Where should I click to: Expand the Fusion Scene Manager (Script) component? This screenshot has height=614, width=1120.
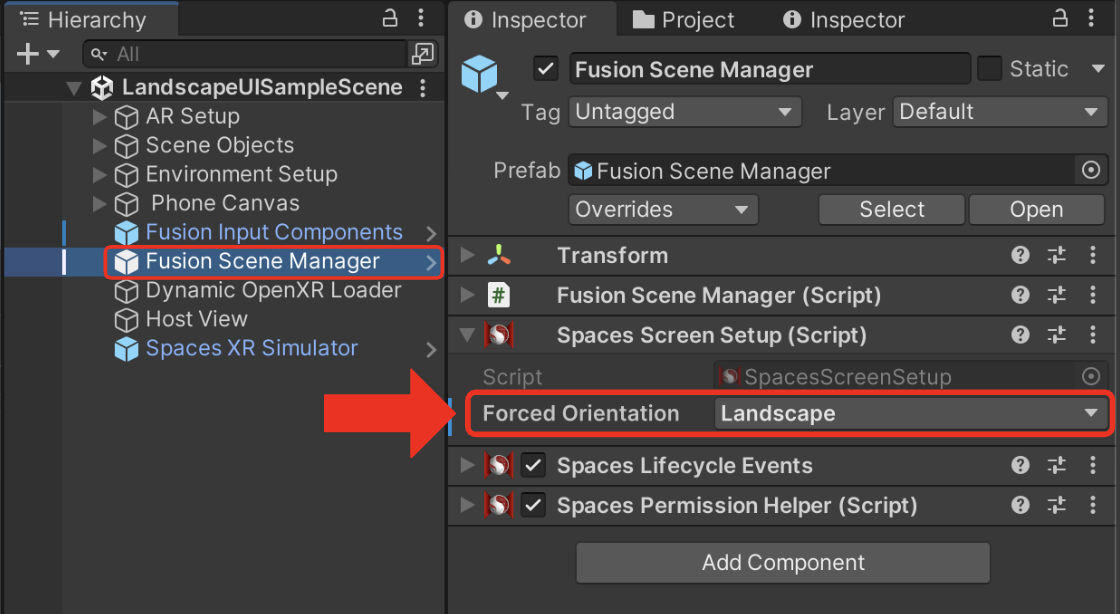coord(467,295)
